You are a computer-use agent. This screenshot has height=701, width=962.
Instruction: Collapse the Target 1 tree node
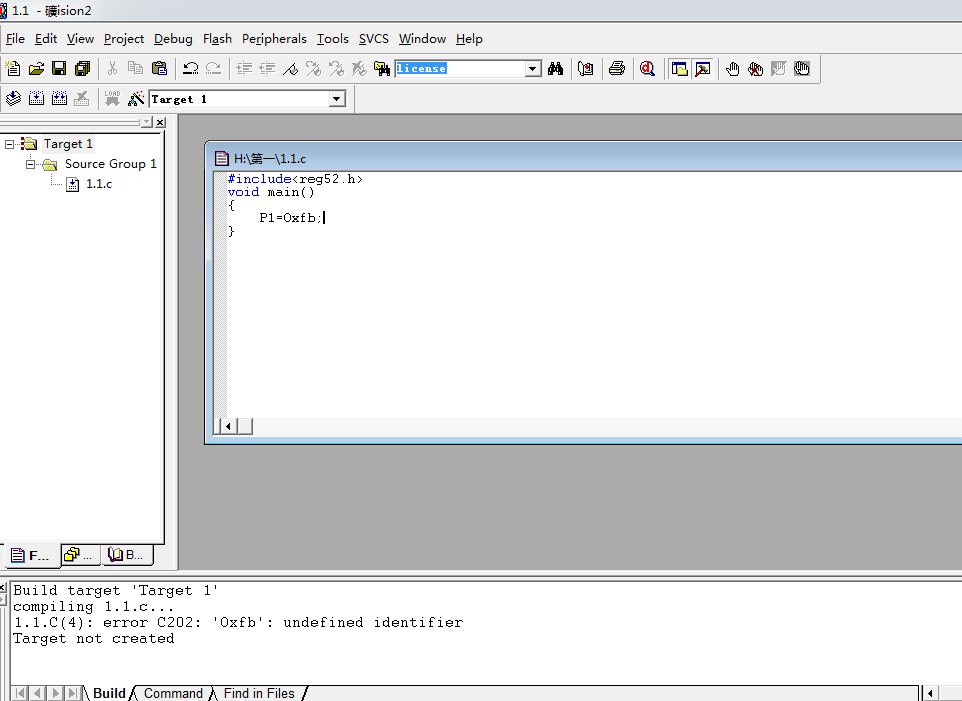click(x=9, y=144)
